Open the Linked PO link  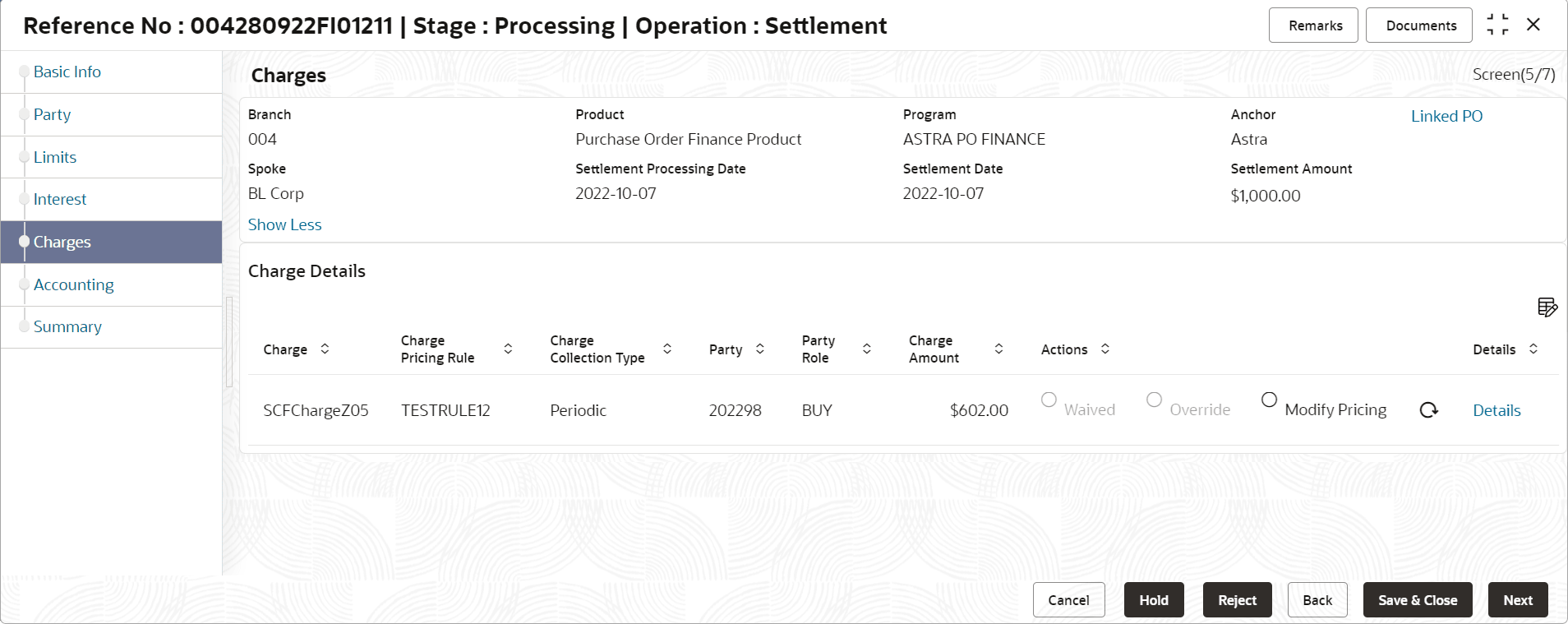(1446, 116)
